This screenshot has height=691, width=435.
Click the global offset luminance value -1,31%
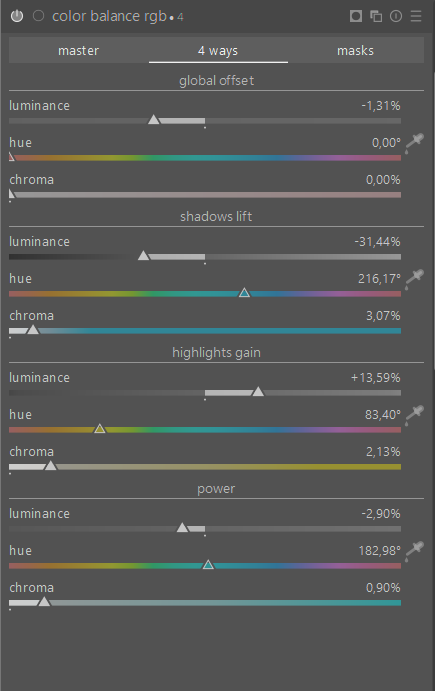381,106
